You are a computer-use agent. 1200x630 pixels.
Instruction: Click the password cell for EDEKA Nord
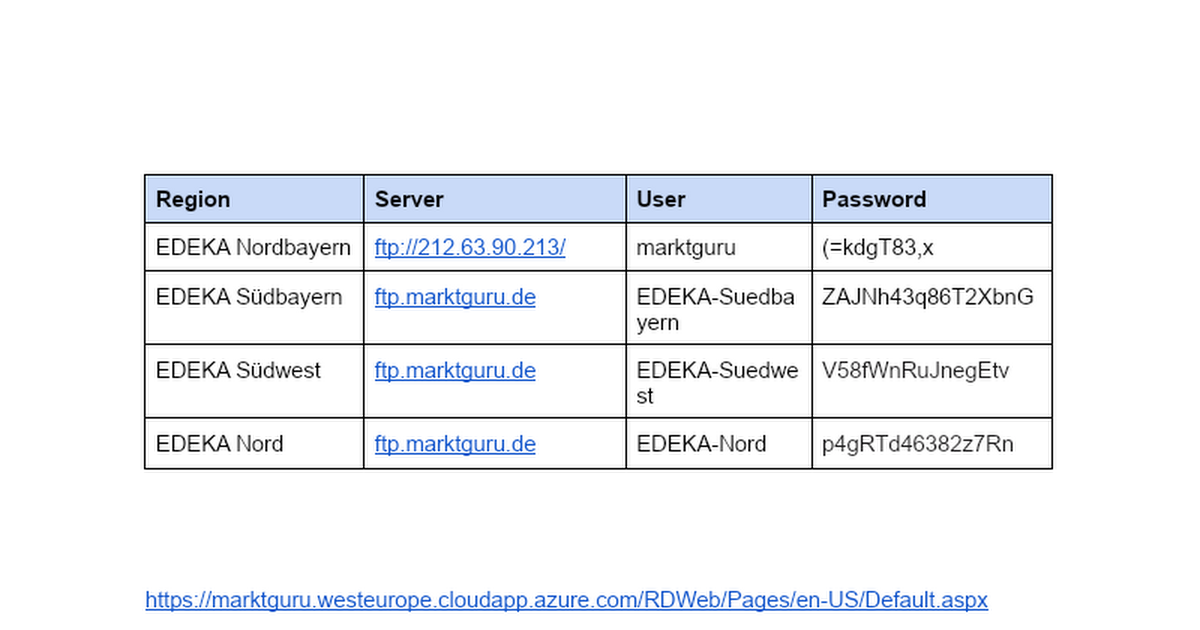pyautogui.click(x=931, y=444)
